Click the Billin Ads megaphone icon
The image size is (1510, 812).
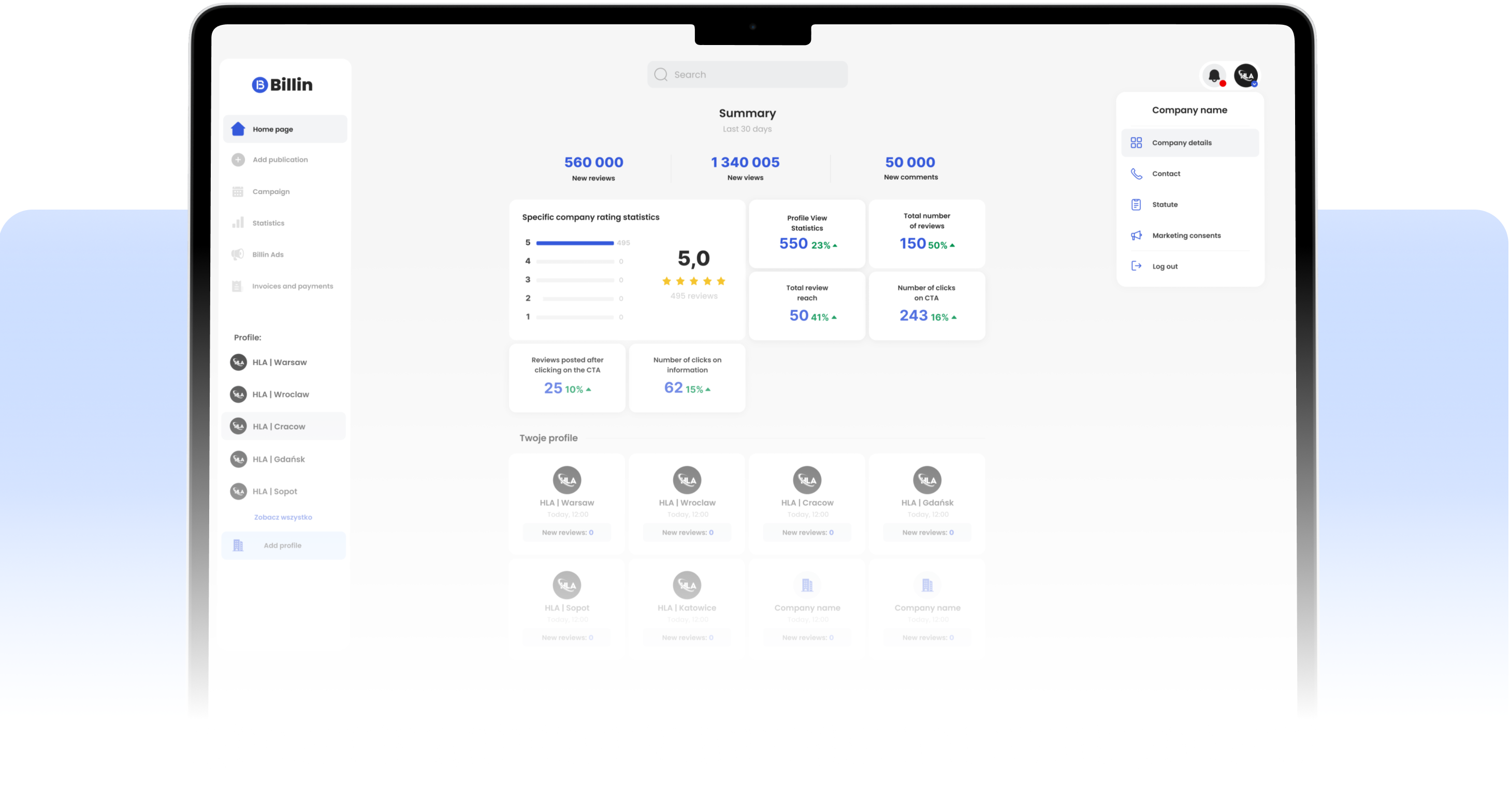[237, 254]
